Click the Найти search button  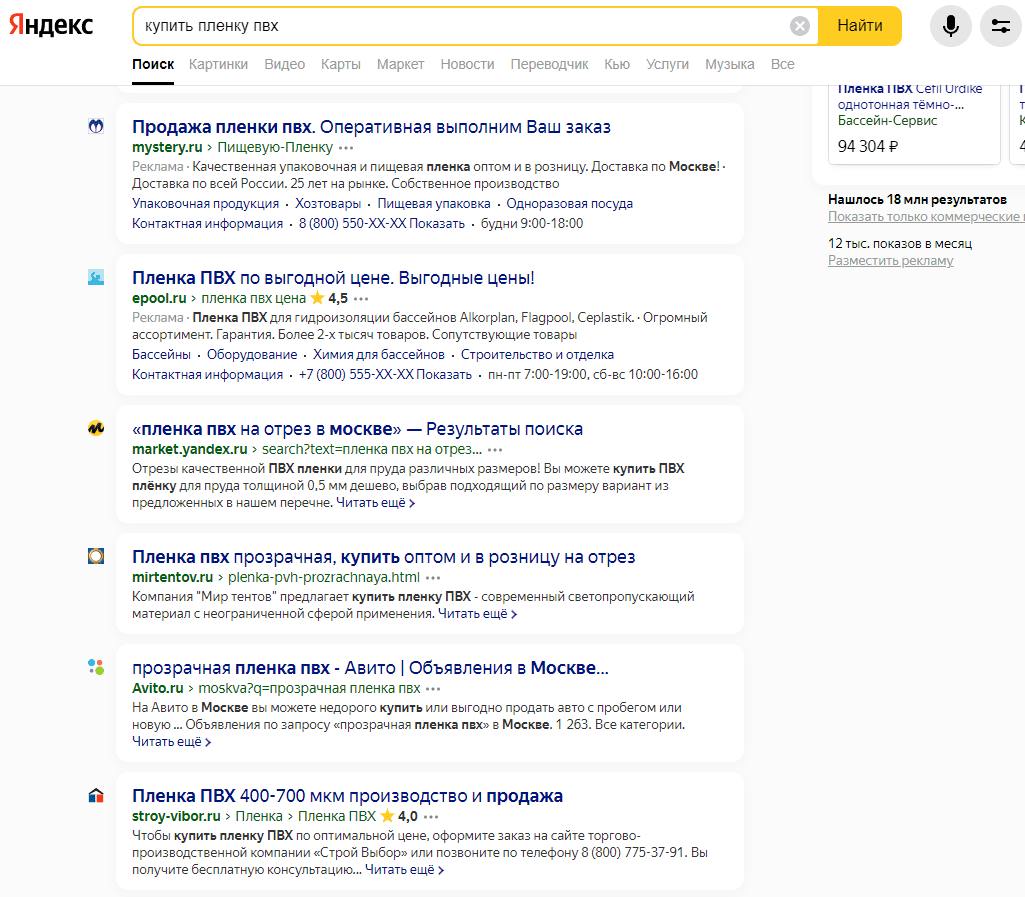(860, 26)
